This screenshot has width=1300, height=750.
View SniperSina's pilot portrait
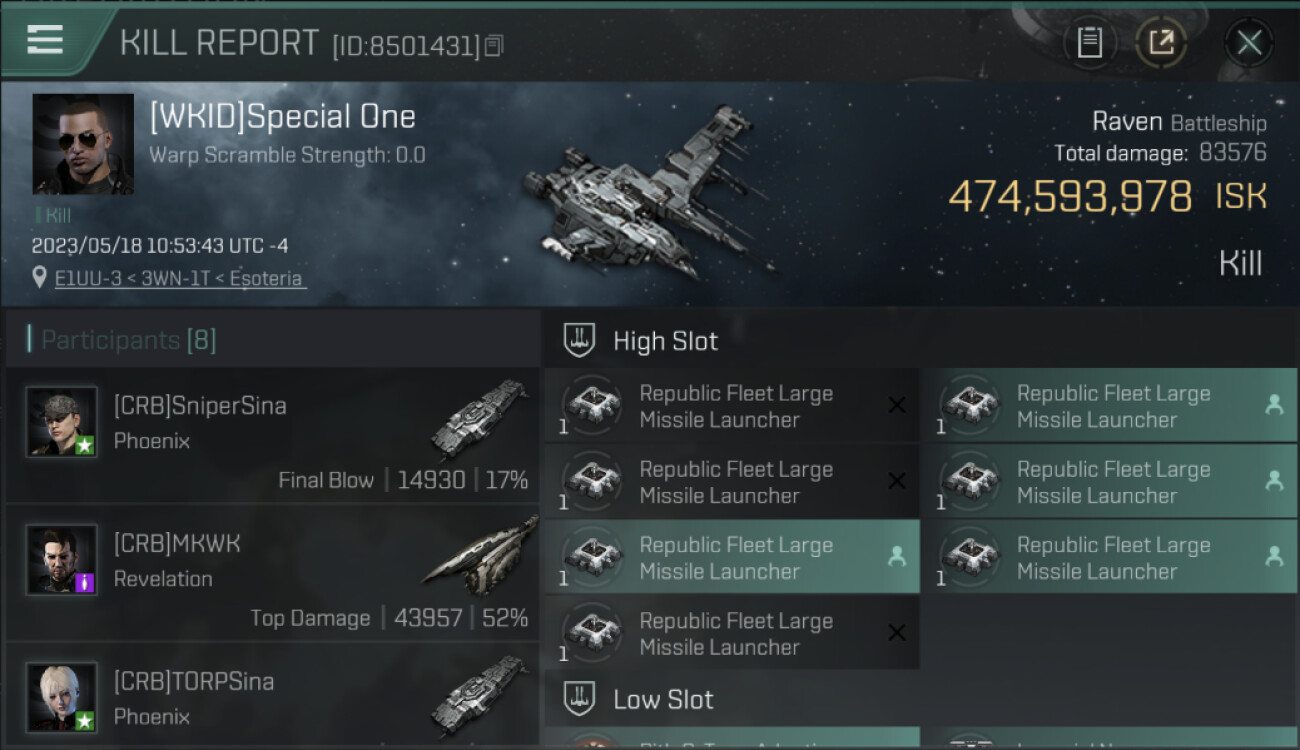point(62,422)
